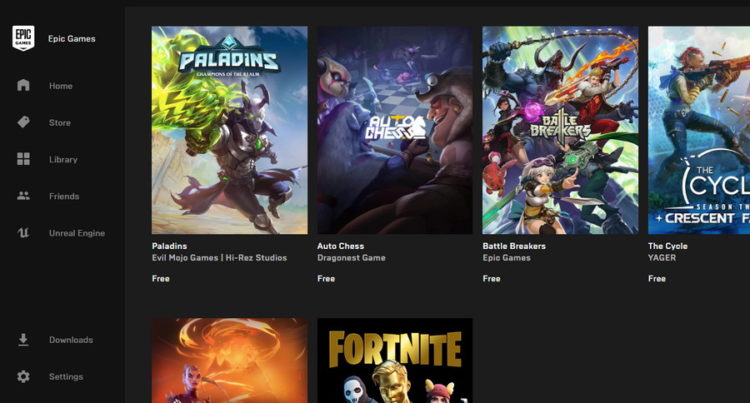
Task: Select the Unreal Engine sidebar label
Action: coord(76,233)
